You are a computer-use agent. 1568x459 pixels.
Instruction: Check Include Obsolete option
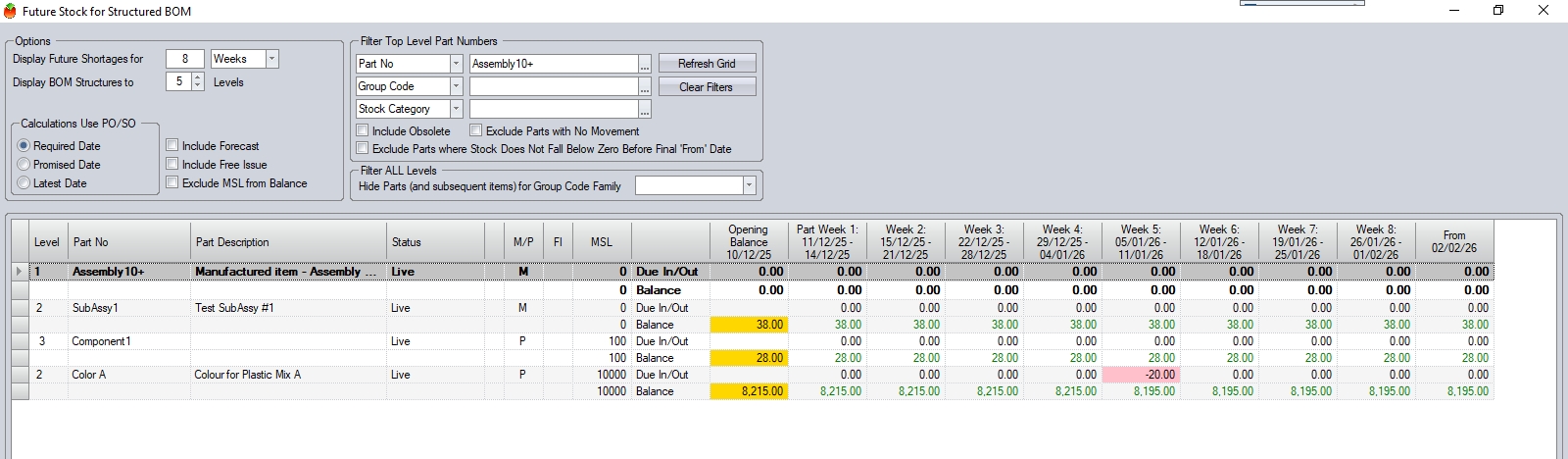tap(363, 131)
